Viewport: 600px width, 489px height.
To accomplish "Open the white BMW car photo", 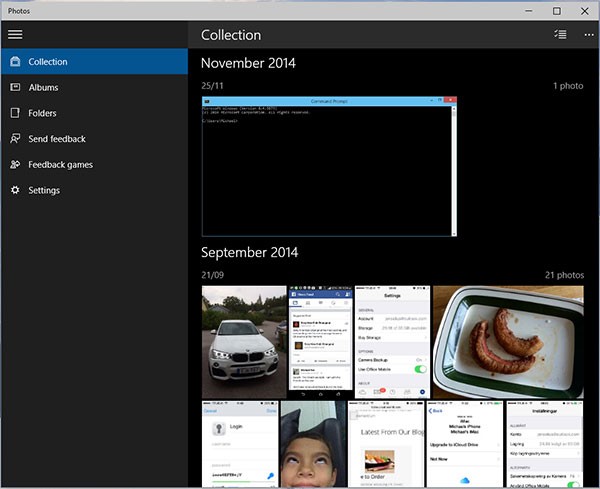I will tap(244, 342).
